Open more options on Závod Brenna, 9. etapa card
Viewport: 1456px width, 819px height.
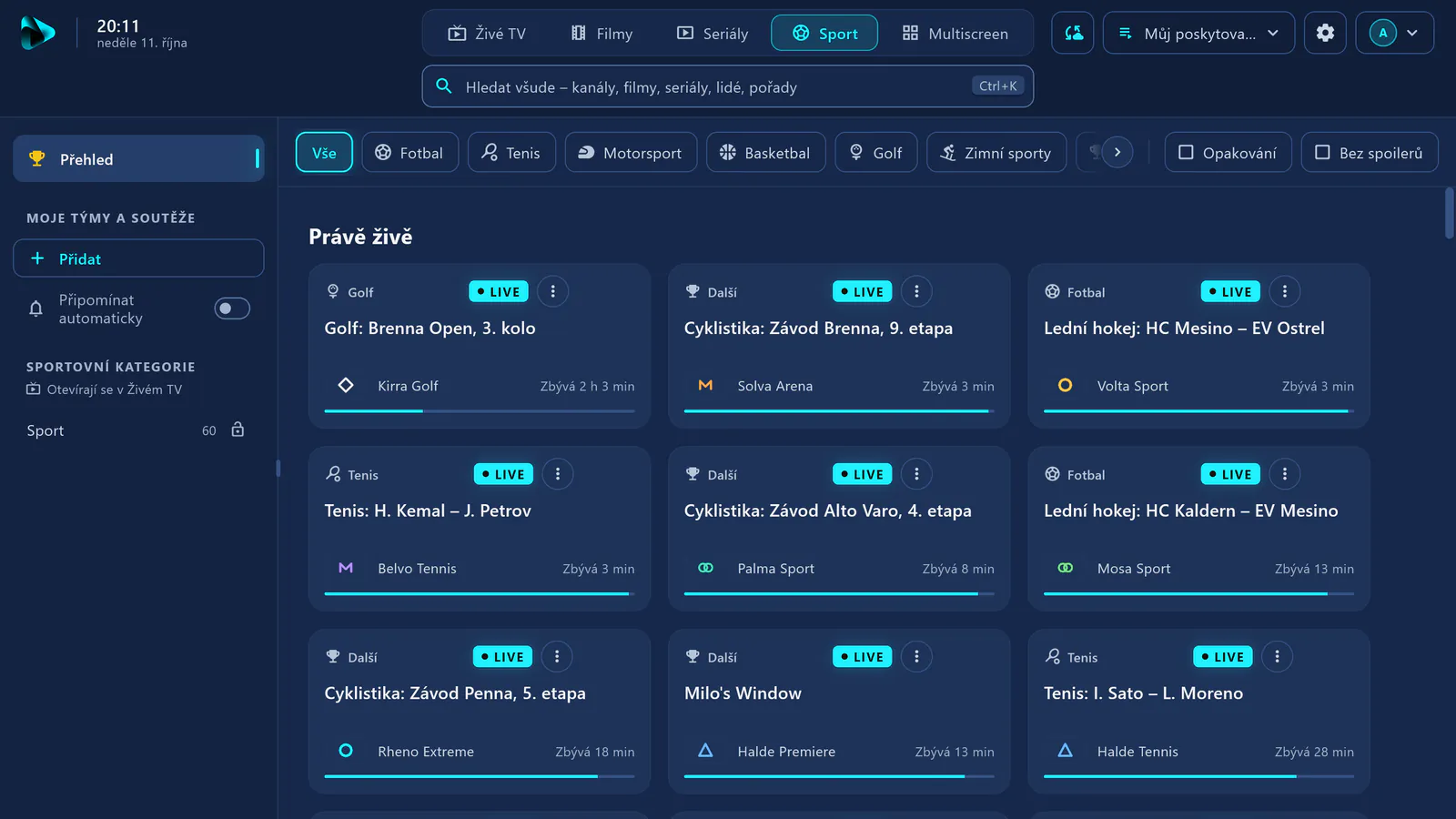[x=916, y=291]
